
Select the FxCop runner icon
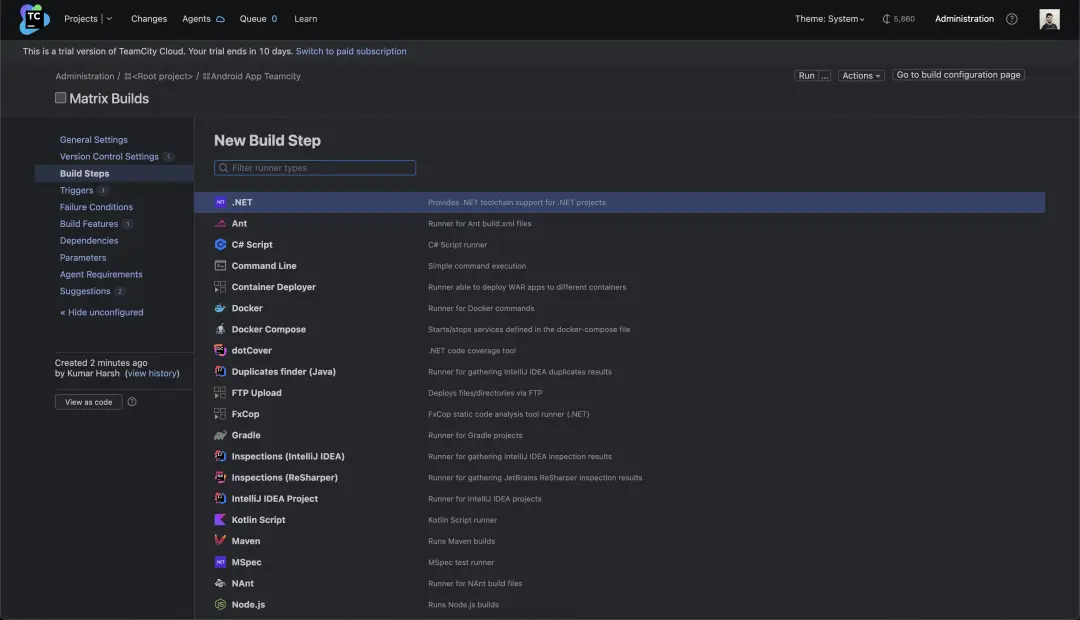point(220,414)
